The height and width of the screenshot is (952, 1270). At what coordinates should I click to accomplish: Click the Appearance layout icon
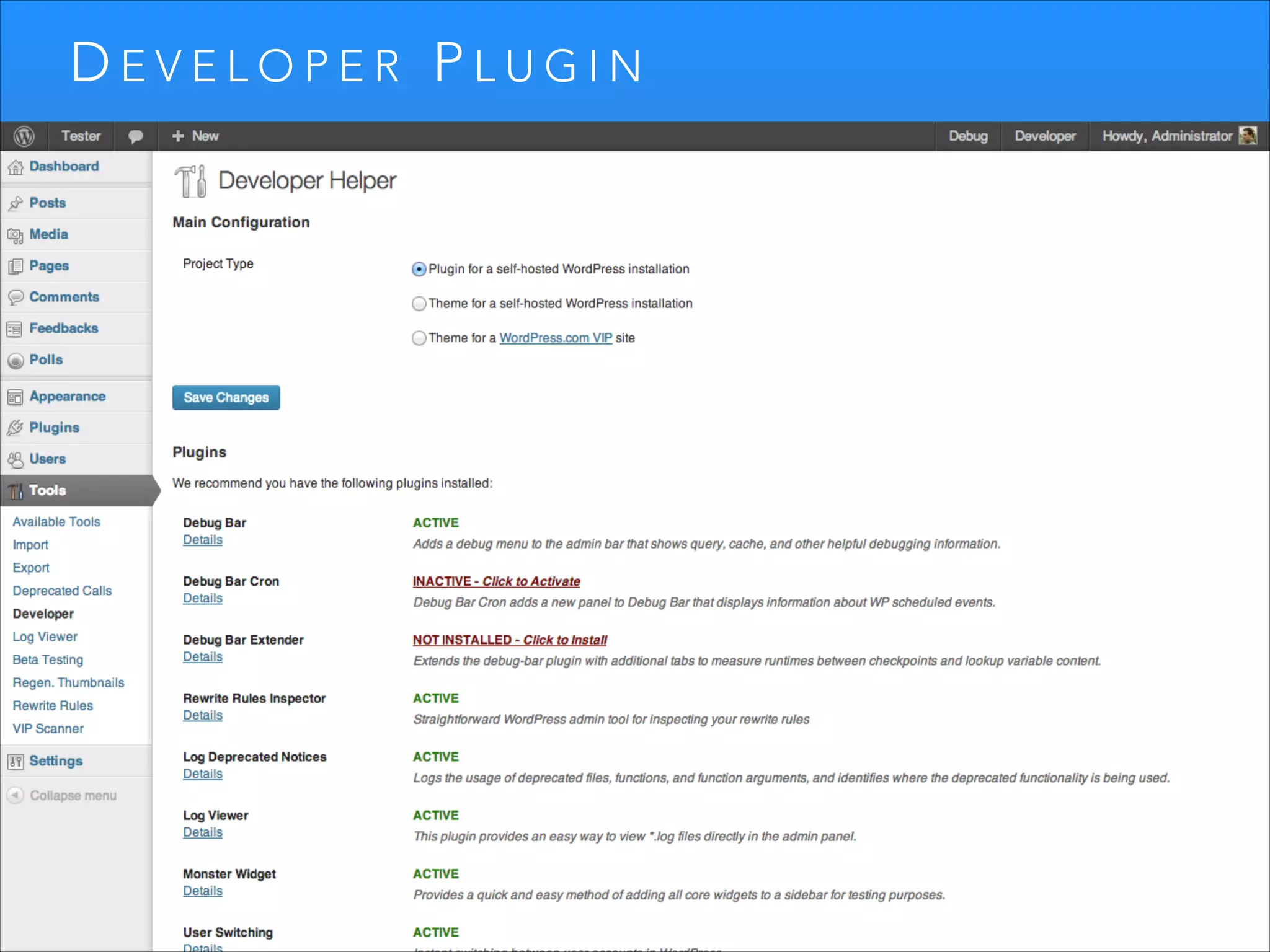coord(16,397)
